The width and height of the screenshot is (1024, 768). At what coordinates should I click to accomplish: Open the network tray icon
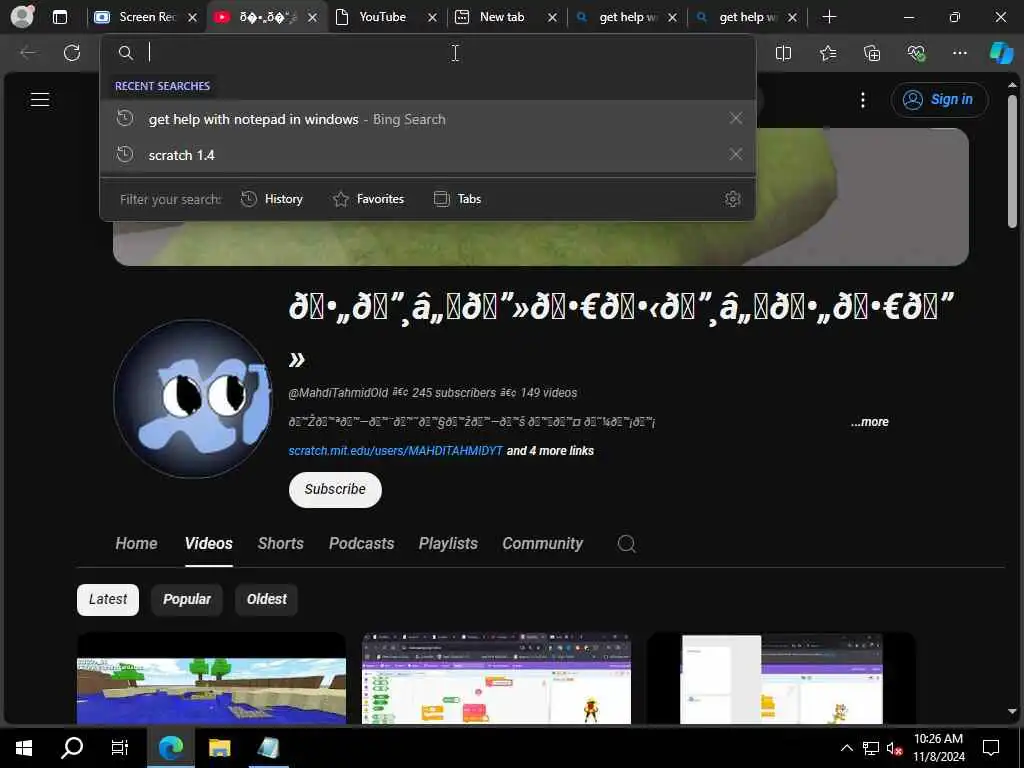click(871, 748)
